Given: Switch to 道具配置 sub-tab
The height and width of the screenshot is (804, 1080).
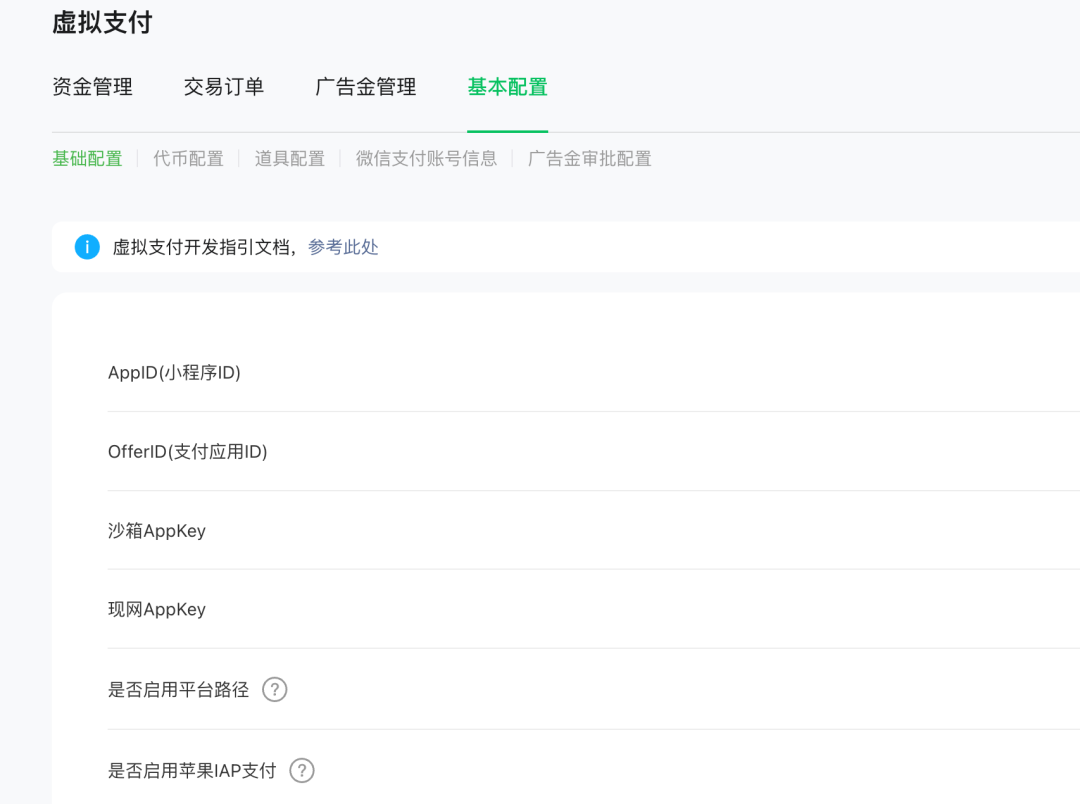Looking at the screenshot, I should pos(290,158).
